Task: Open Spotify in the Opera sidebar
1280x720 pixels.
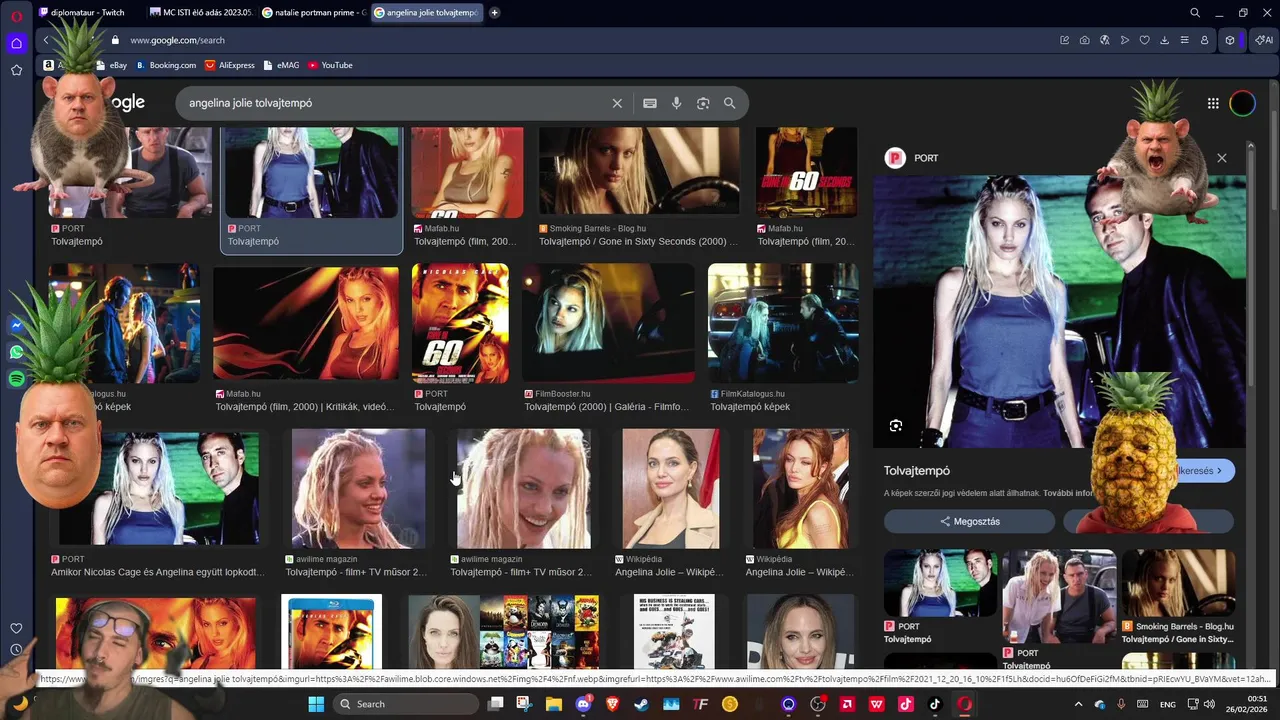Action: coord(17,379)
